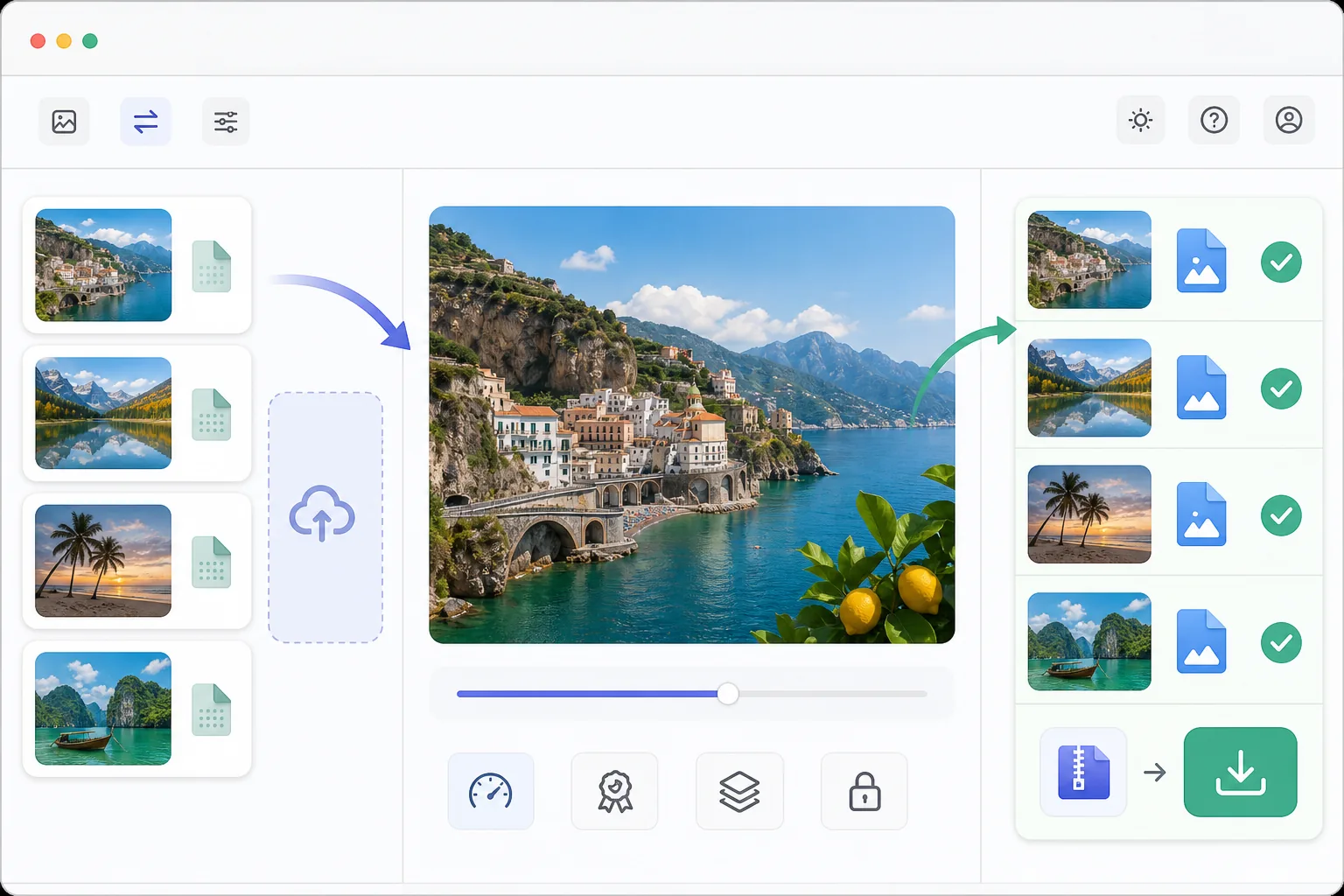The image size is (1344, 896).
Task: Toggle the sun brightness theme icon
Action: [1140, 120]
